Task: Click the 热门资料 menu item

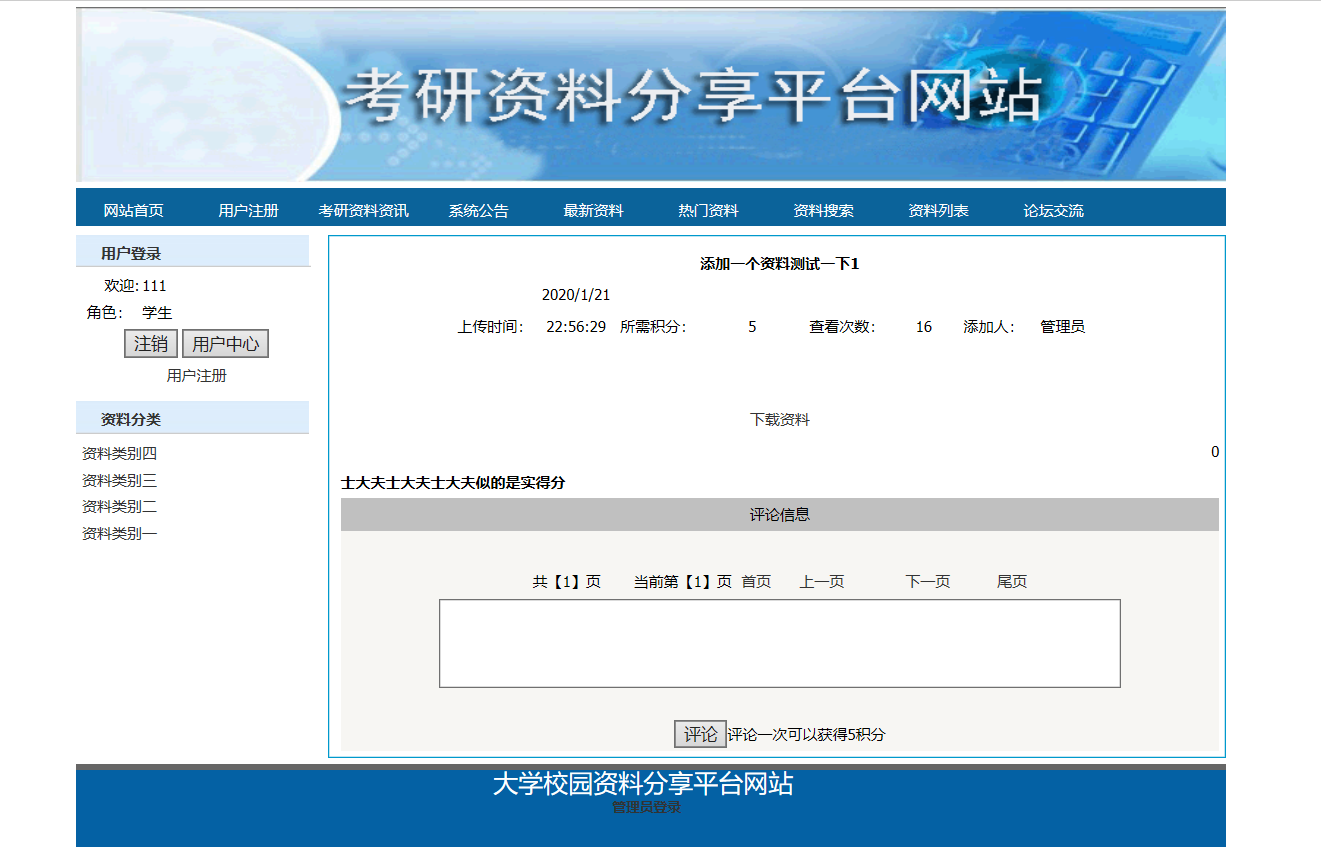Action: [x=708, y=211]
